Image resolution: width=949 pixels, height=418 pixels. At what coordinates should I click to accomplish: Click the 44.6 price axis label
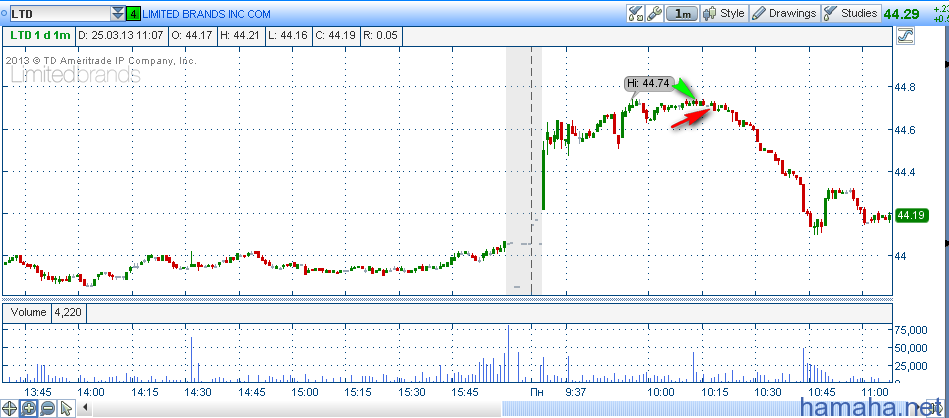coord(905,130)
